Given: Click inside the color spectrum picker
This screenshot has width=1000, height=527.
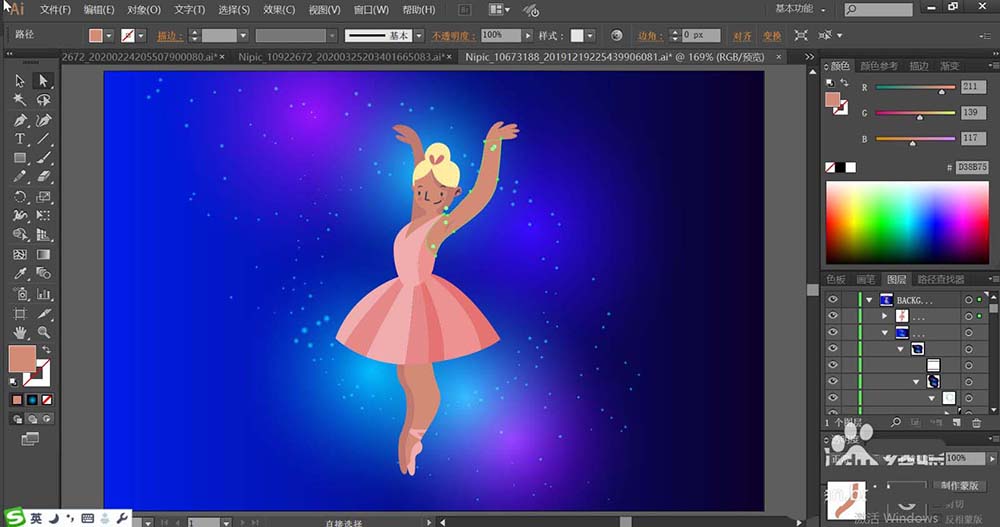Looking at the screenshot, I should (905, 222).
